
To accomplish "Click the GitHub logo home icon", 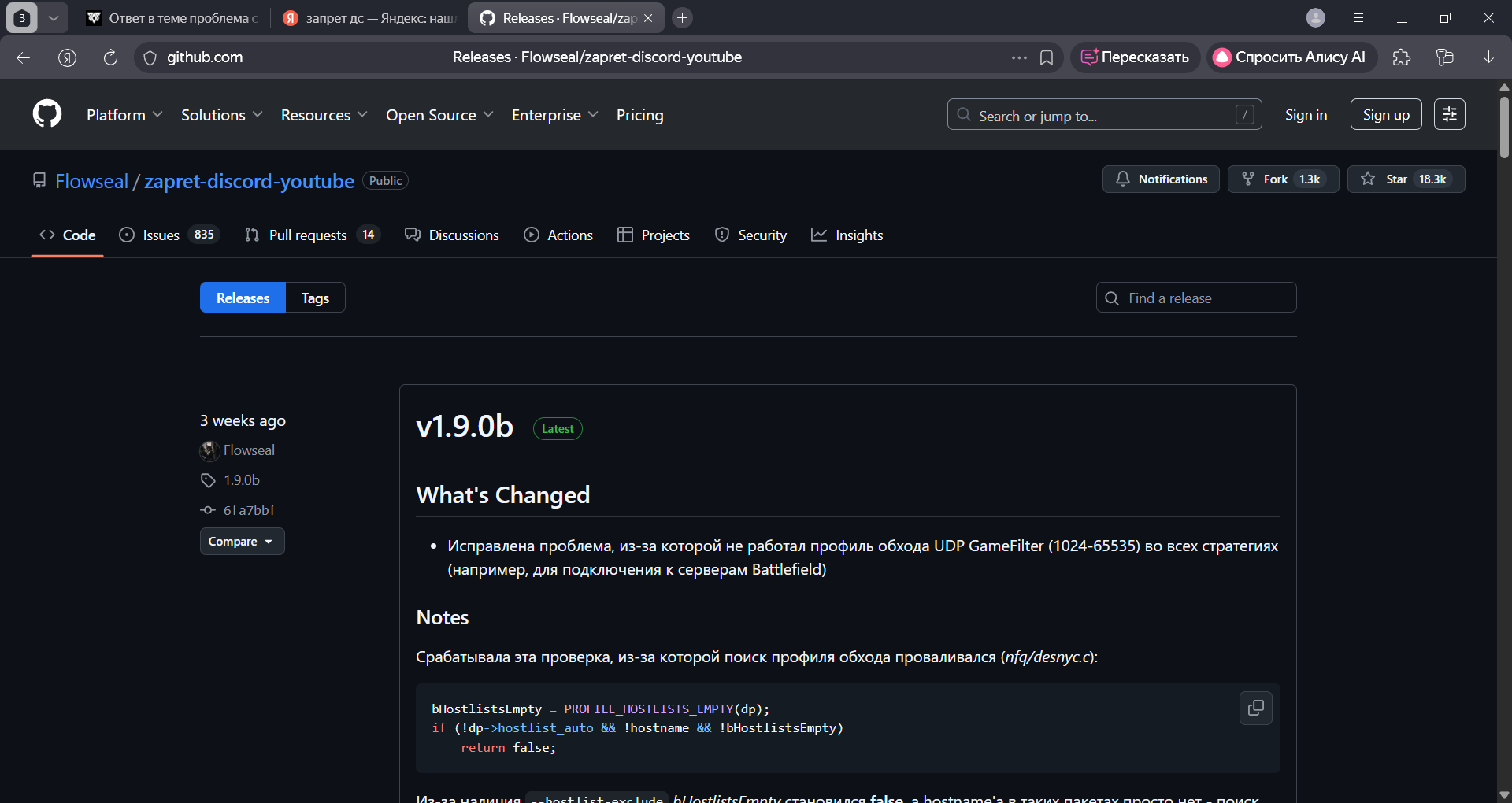I will (x=47, y=114).
